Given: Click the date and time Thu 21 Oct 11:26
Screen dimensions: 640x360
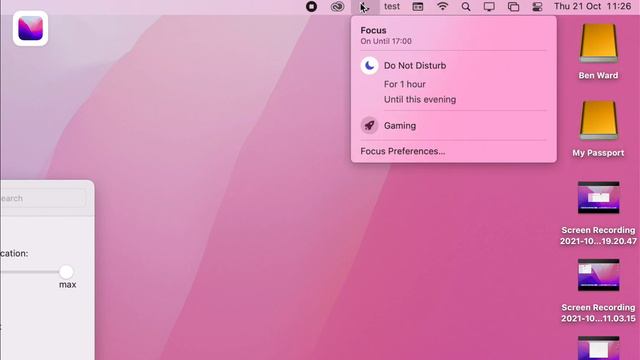Looking at the screenshot, I should pyautogui.click(x=592, y=7).
